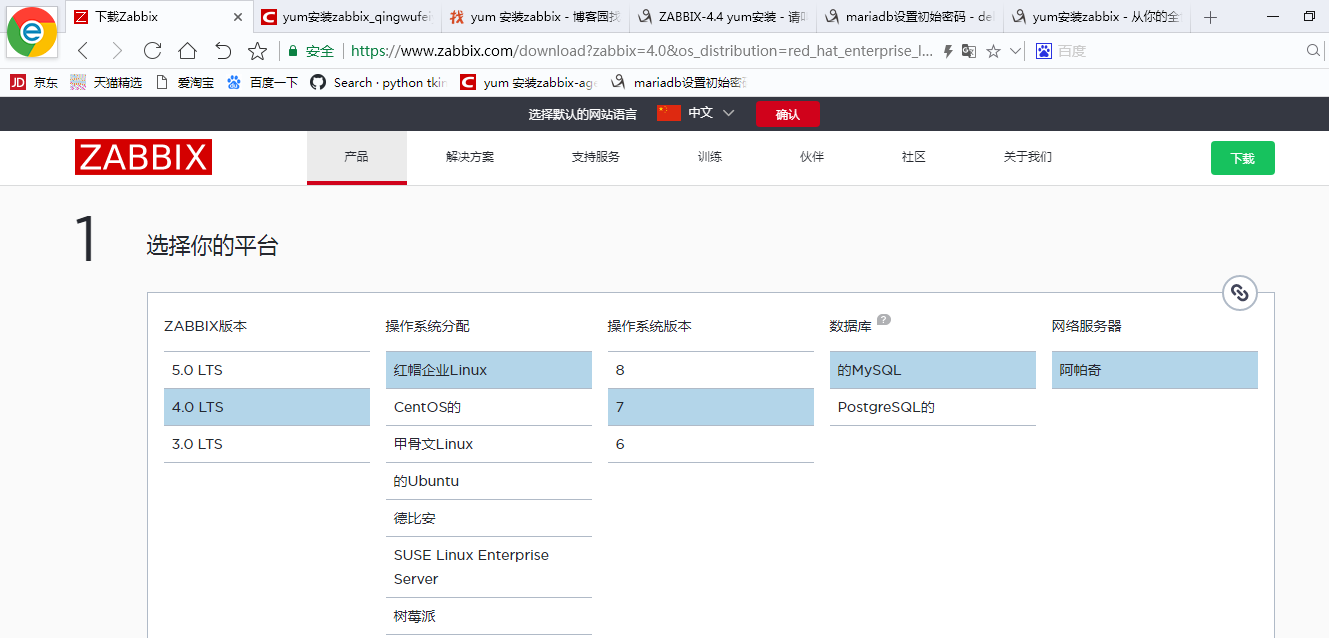Open the 关于我们 menu
Image resolution: width=1329 pixels, height=638 pixels.
pyautogui.click(x=1027, y=157)
